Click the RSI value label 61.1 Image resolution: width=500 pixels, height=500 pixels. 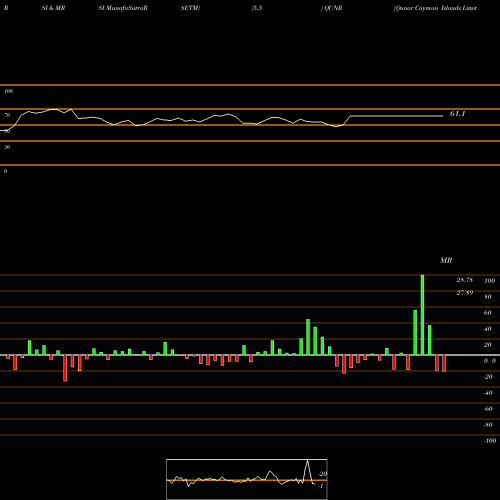coord(457,114)
